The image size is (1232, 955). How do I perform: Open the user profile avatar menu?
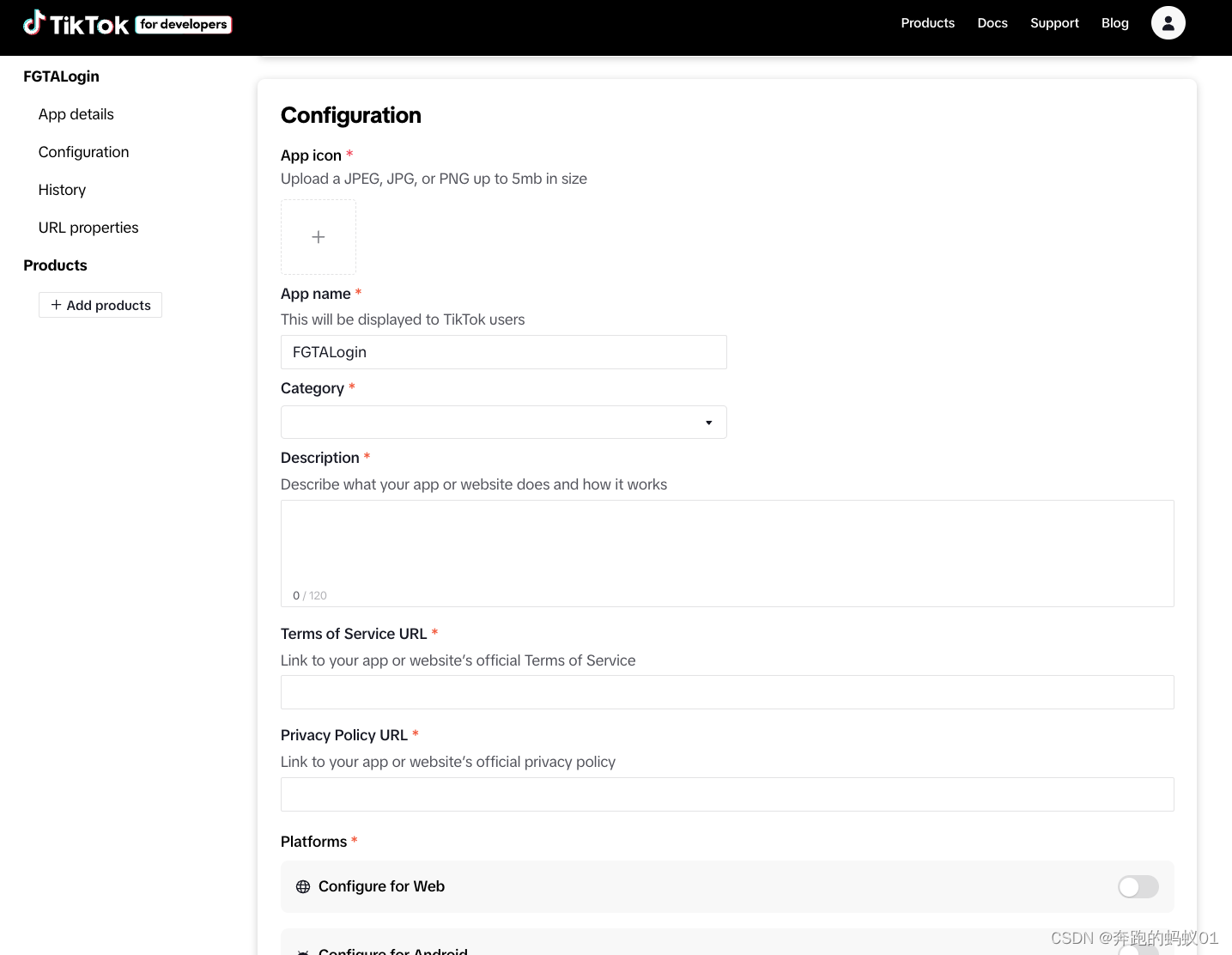[1168, 23]
